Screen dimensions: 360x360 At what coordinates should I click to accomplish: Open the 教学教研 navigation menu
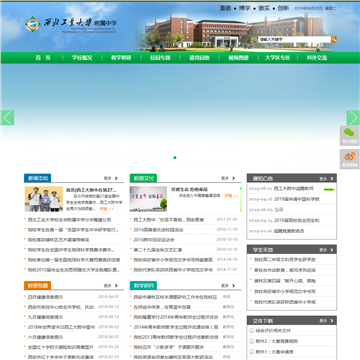[121, 58]
